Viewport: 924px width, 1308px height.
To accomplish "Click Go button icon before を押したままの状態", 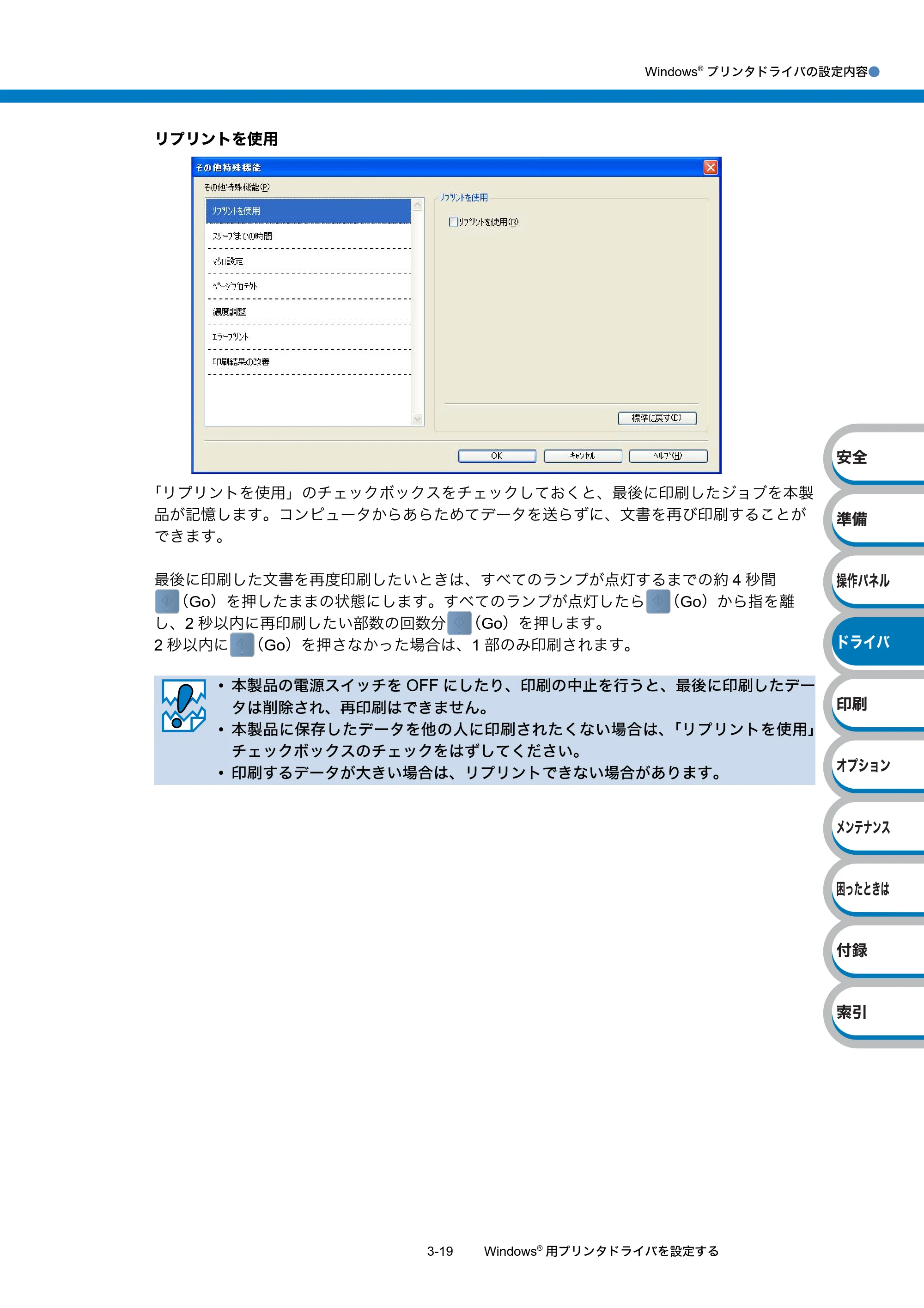I will (167, 601).
